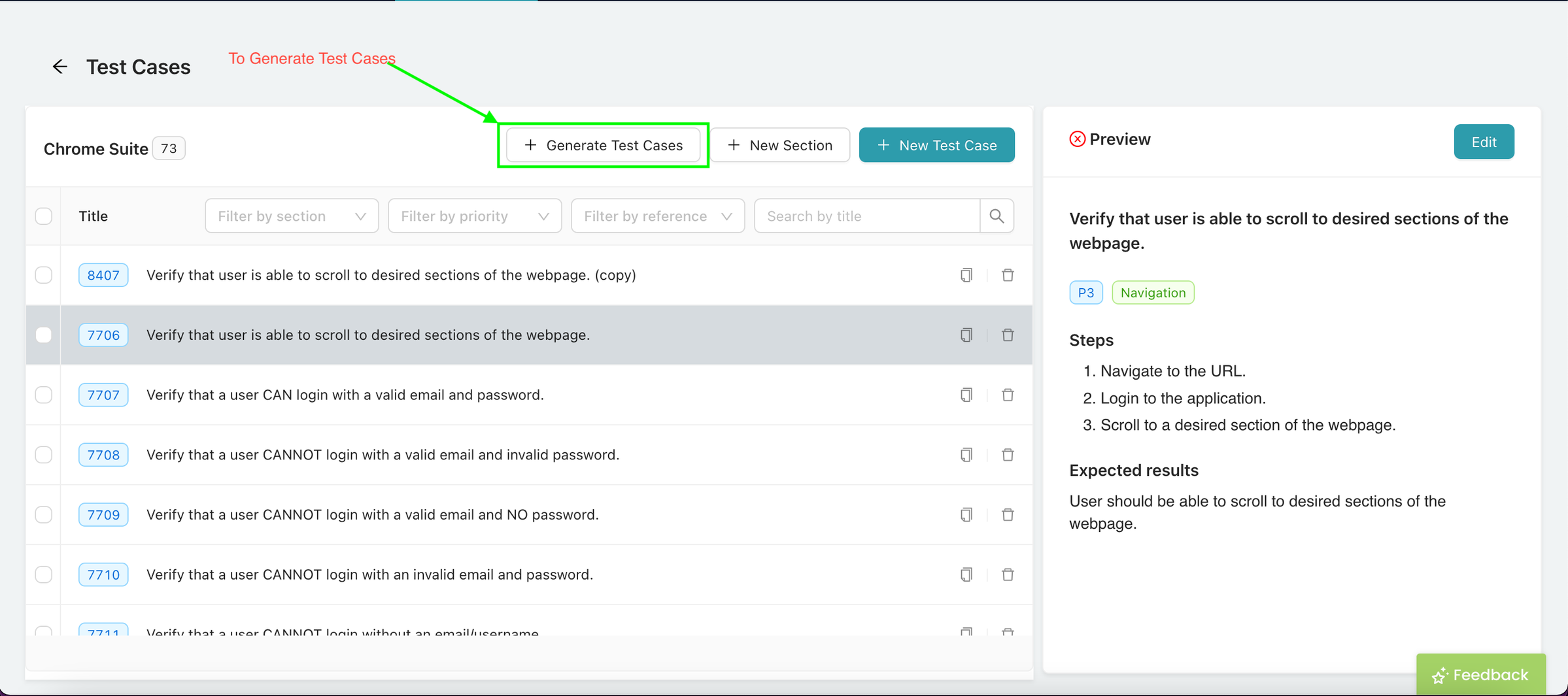Create a New Section
Screen dimensions: 1568x696
779,145
